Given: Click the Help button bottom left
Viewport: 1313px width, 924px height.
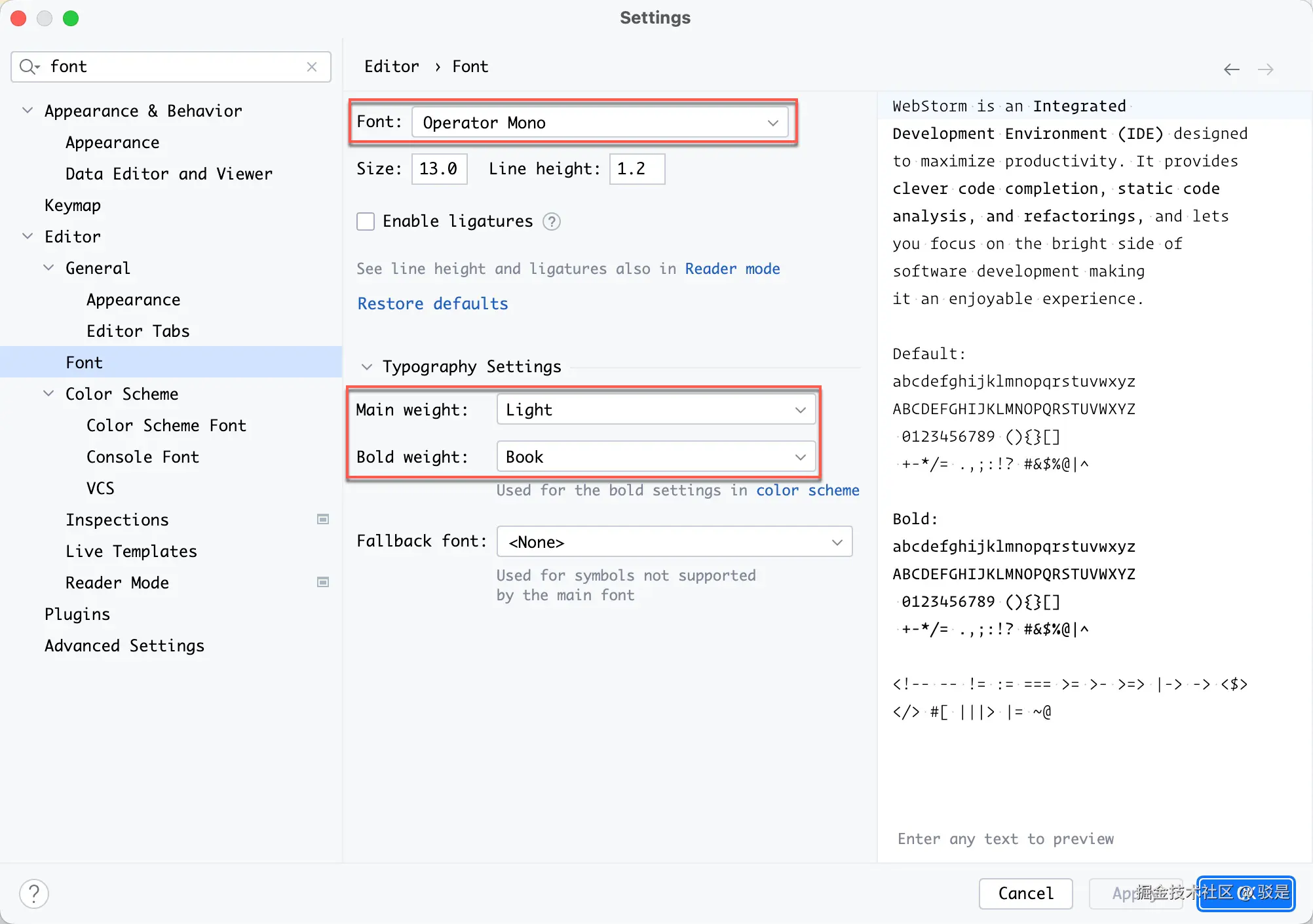Looking at the screenshot, I should [34, 894].
